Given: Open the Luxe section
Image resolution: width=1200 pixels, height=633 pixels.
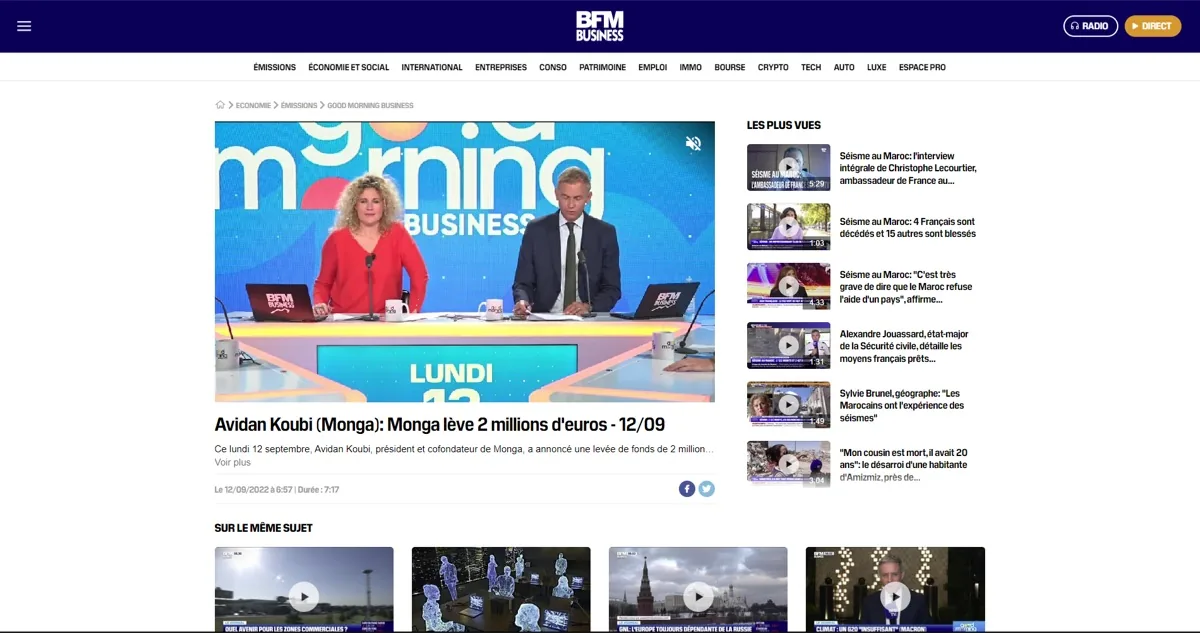Looking at the screenshot, I should coord(877,68).
